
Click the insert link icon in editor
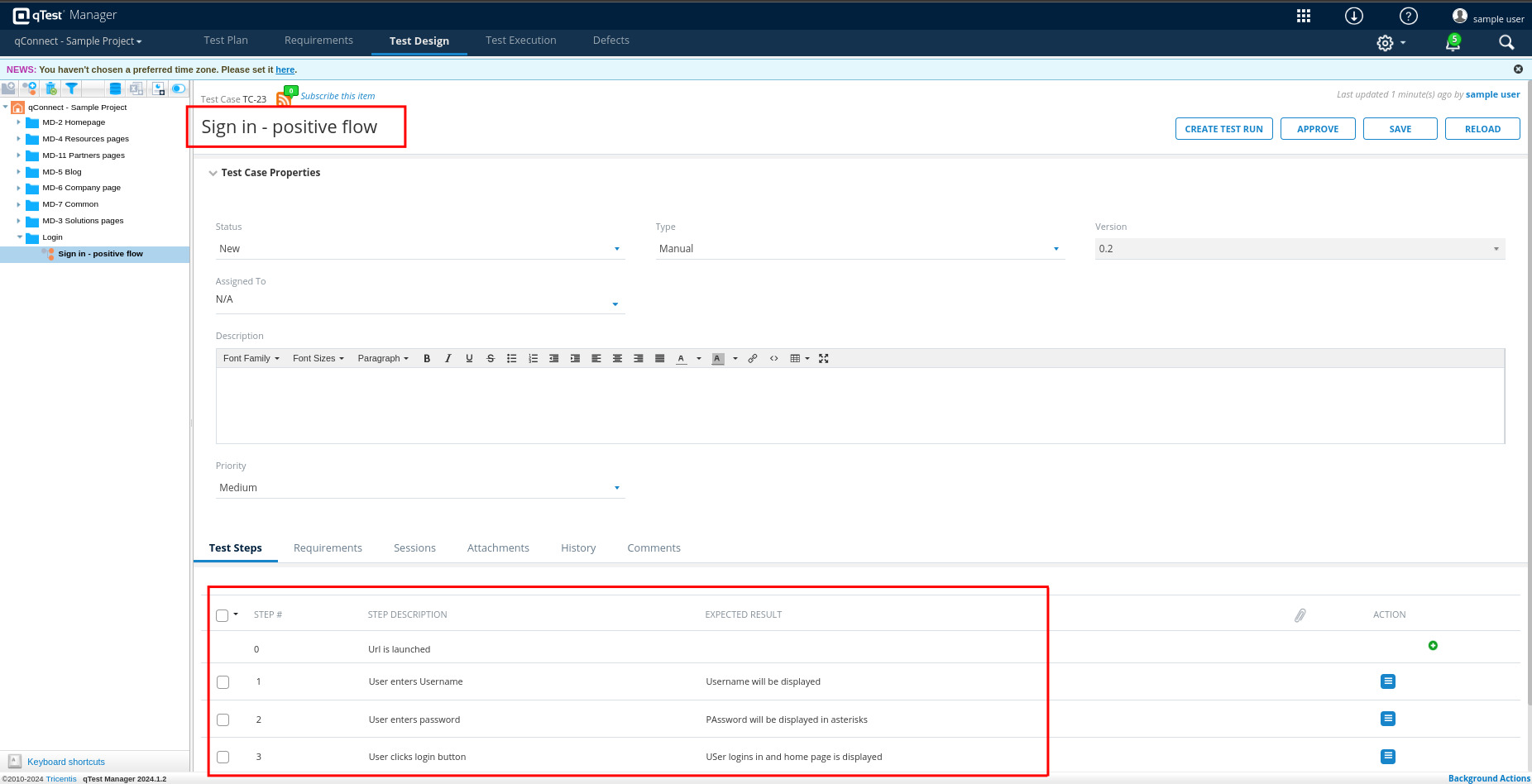(x=753, y=359)
